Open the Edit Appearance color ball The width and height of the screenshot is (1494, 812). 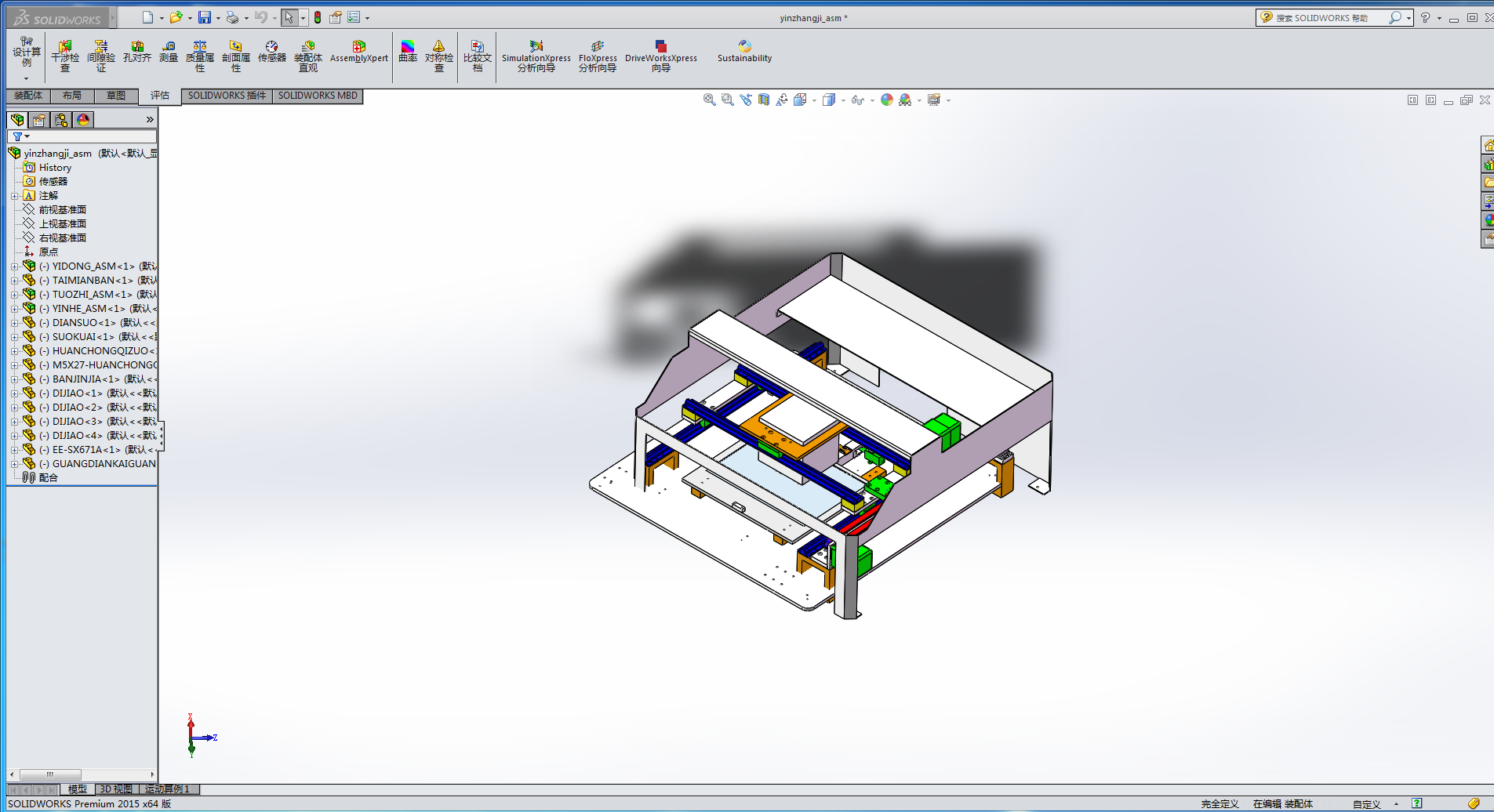pos(887,100)
